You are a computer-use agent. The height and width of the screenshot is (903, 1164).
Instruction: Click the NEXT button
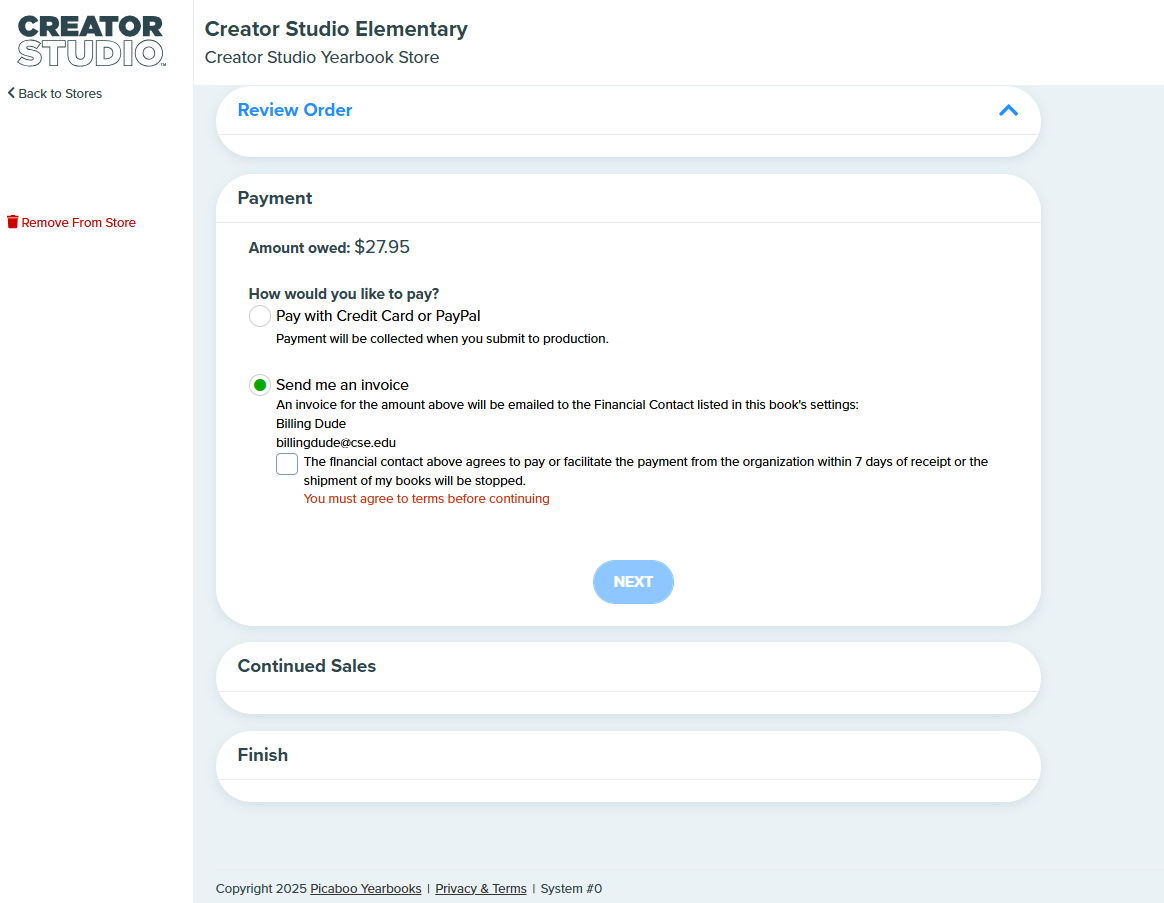(633, 581)
